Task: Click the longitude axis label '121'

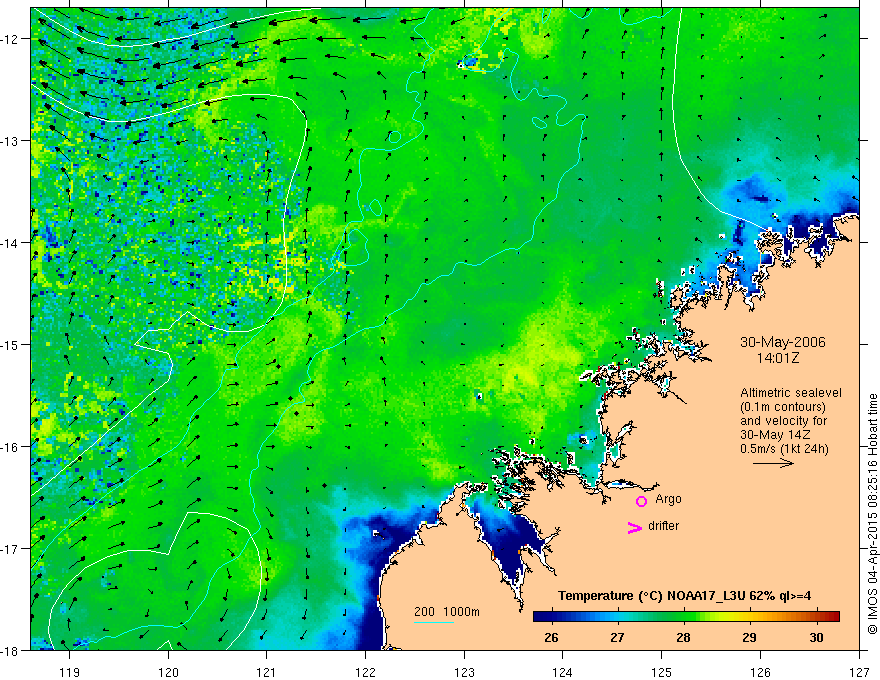Action: (267, 672)
